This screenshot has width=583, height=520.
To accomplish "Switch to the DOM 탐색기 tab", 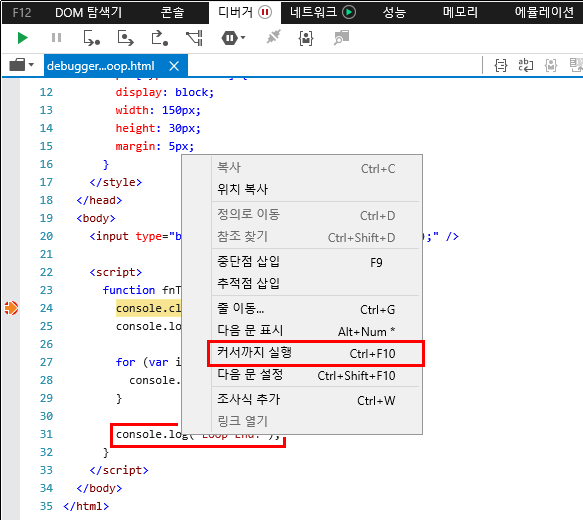I will pyautogui.click(x=88, y=13).
